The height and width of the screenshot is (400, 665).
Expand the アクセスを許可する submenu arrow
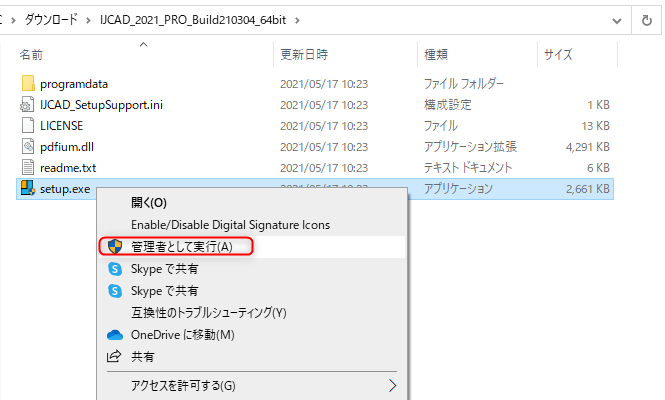pos(392,386)
